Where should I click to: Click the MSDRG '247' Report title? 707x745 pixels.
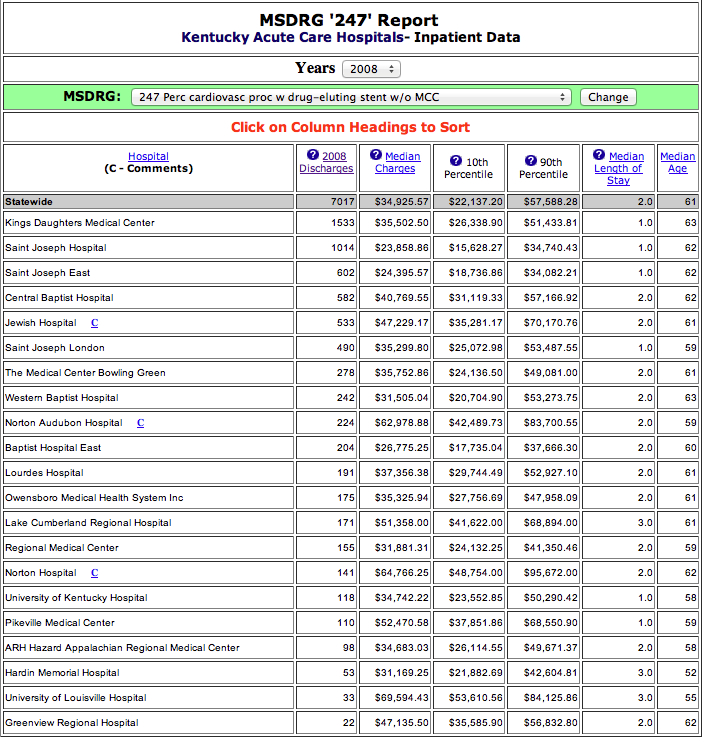349,20
